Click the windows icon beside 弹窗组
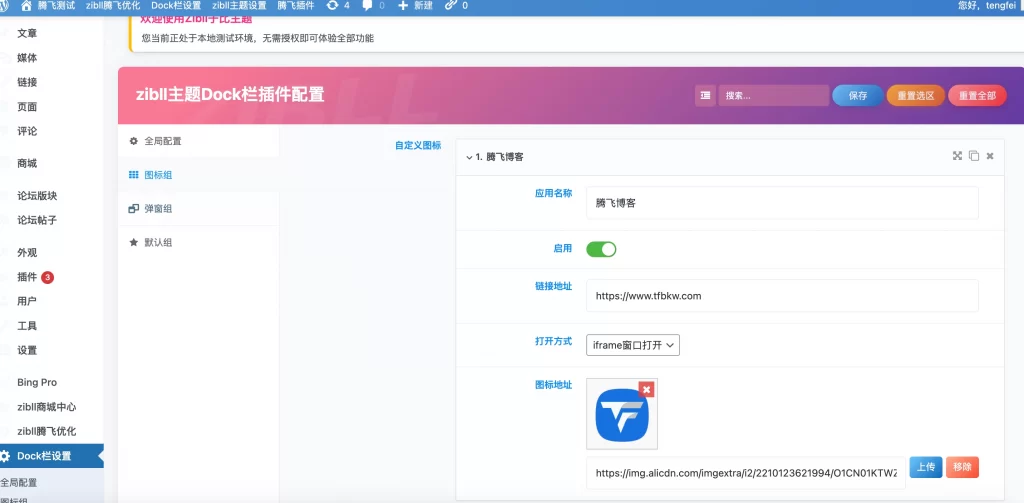1024x503 pixels. pos(133,208)
